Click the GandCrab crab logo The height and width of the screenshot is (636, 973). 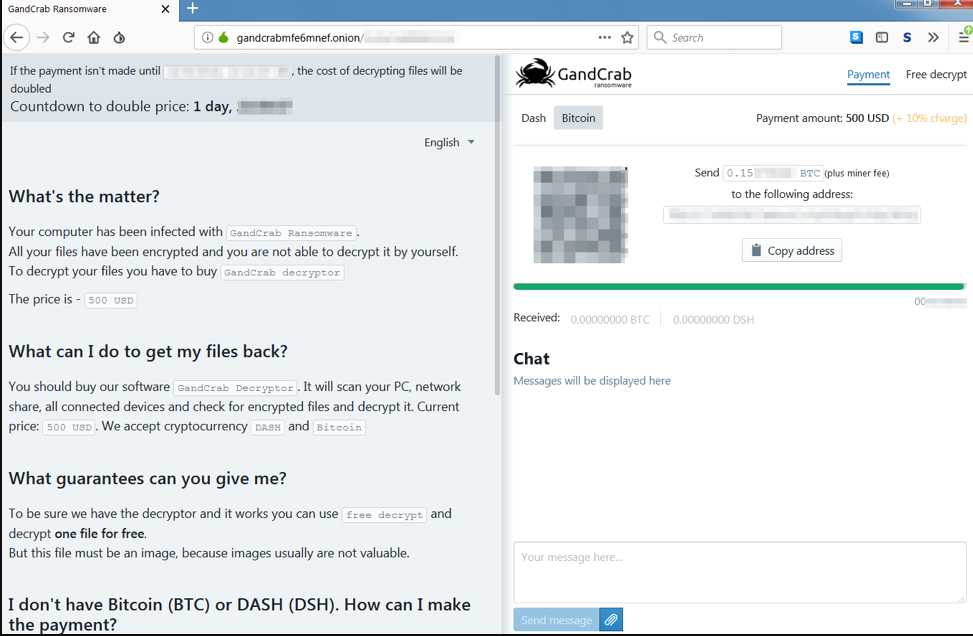pos(536,73)
